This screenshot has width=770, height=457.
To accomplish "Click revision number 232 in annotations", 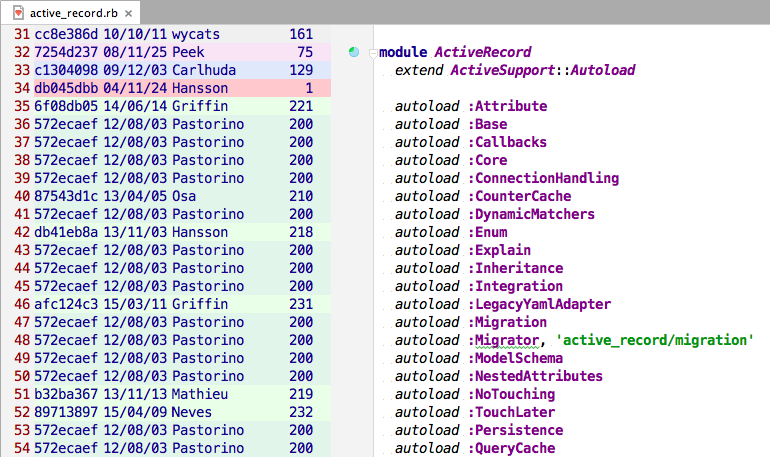I will (x=301, y=412).
